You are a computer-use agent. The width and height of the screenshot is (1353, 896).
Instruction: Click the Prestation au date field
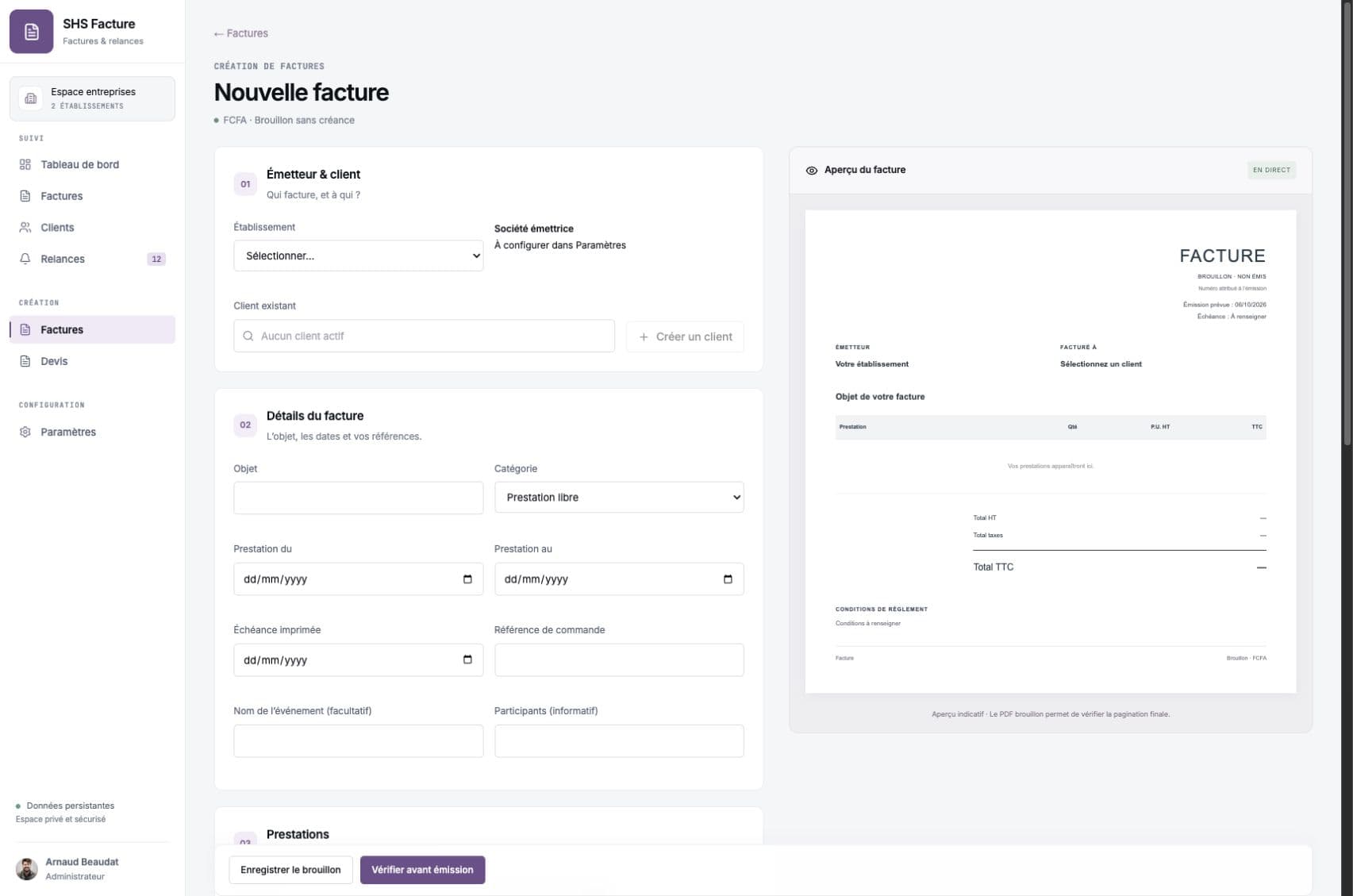[619, 579]
